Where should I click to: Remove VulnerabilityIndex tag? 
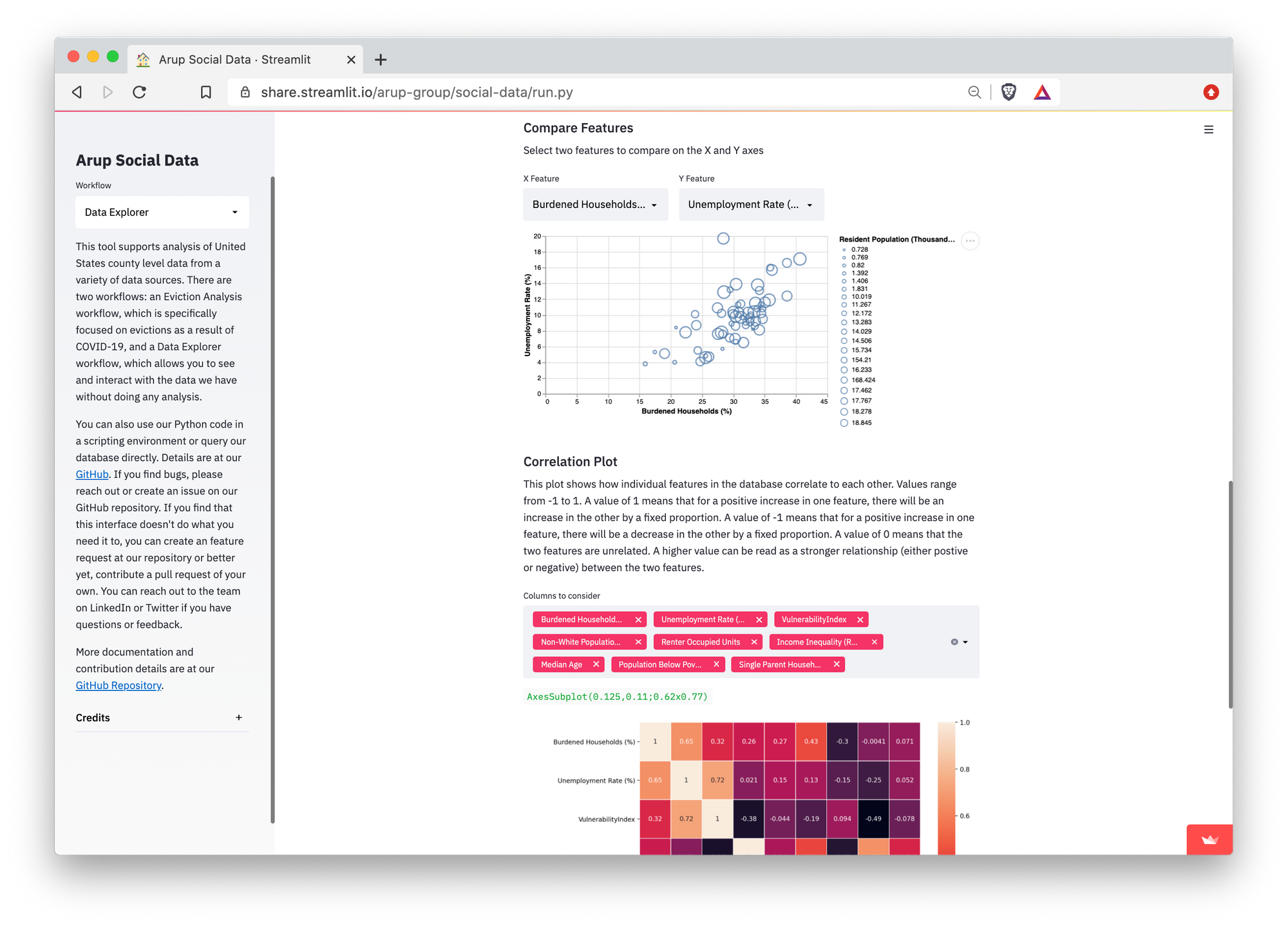point(860,620)
